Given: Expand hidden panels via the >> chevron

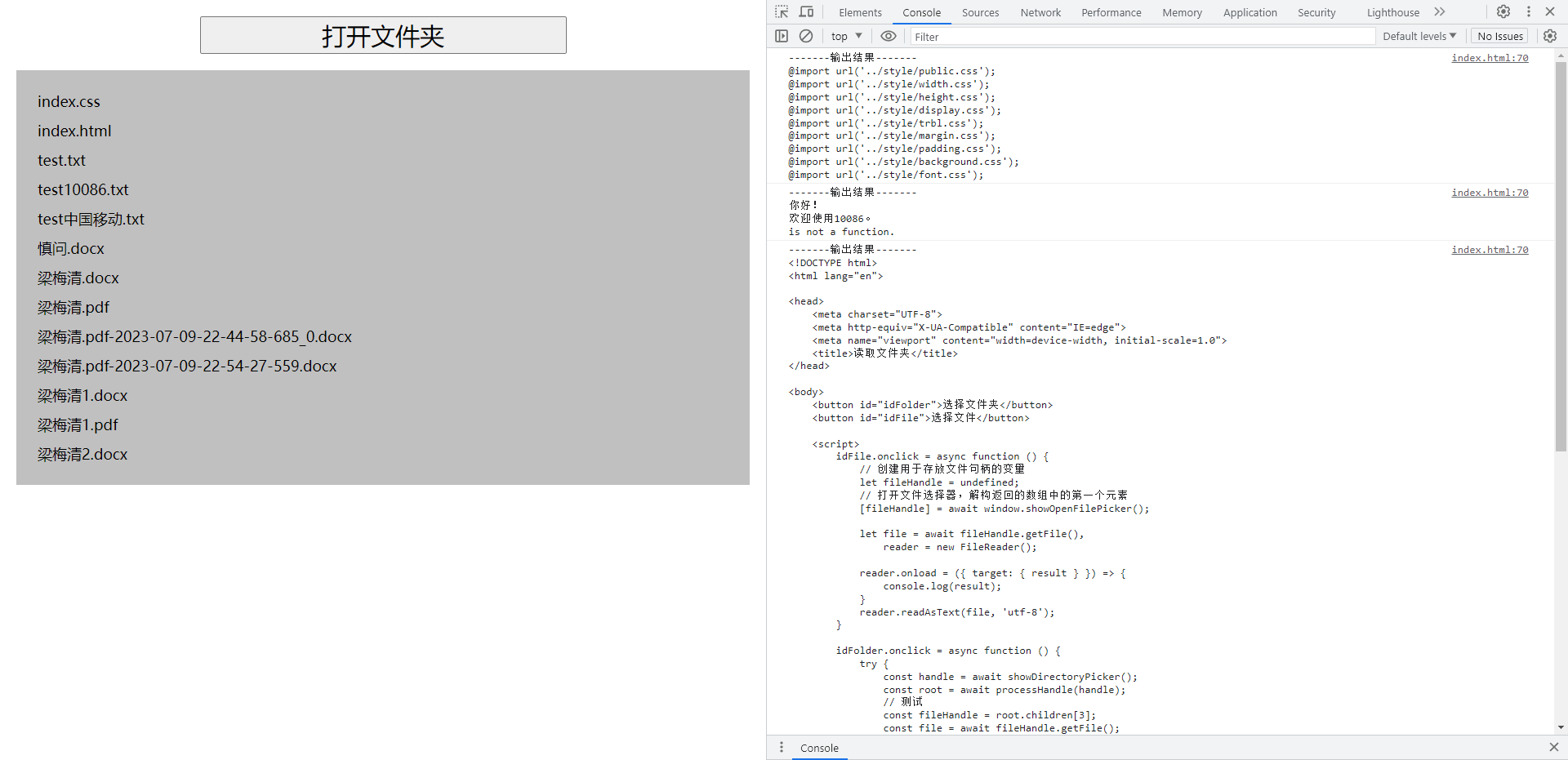Looking at the screenshot, I should (1439, 11).
